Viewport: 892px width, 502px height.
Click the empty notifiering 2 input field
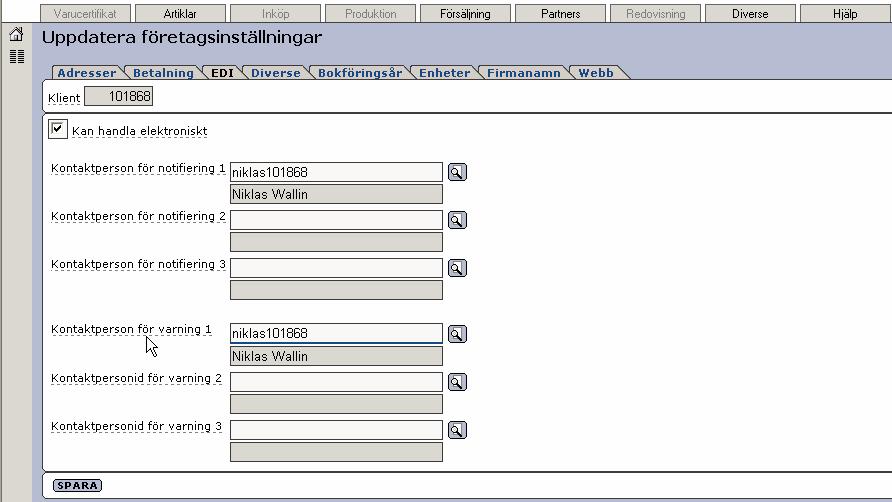click(x=336, y=220)
